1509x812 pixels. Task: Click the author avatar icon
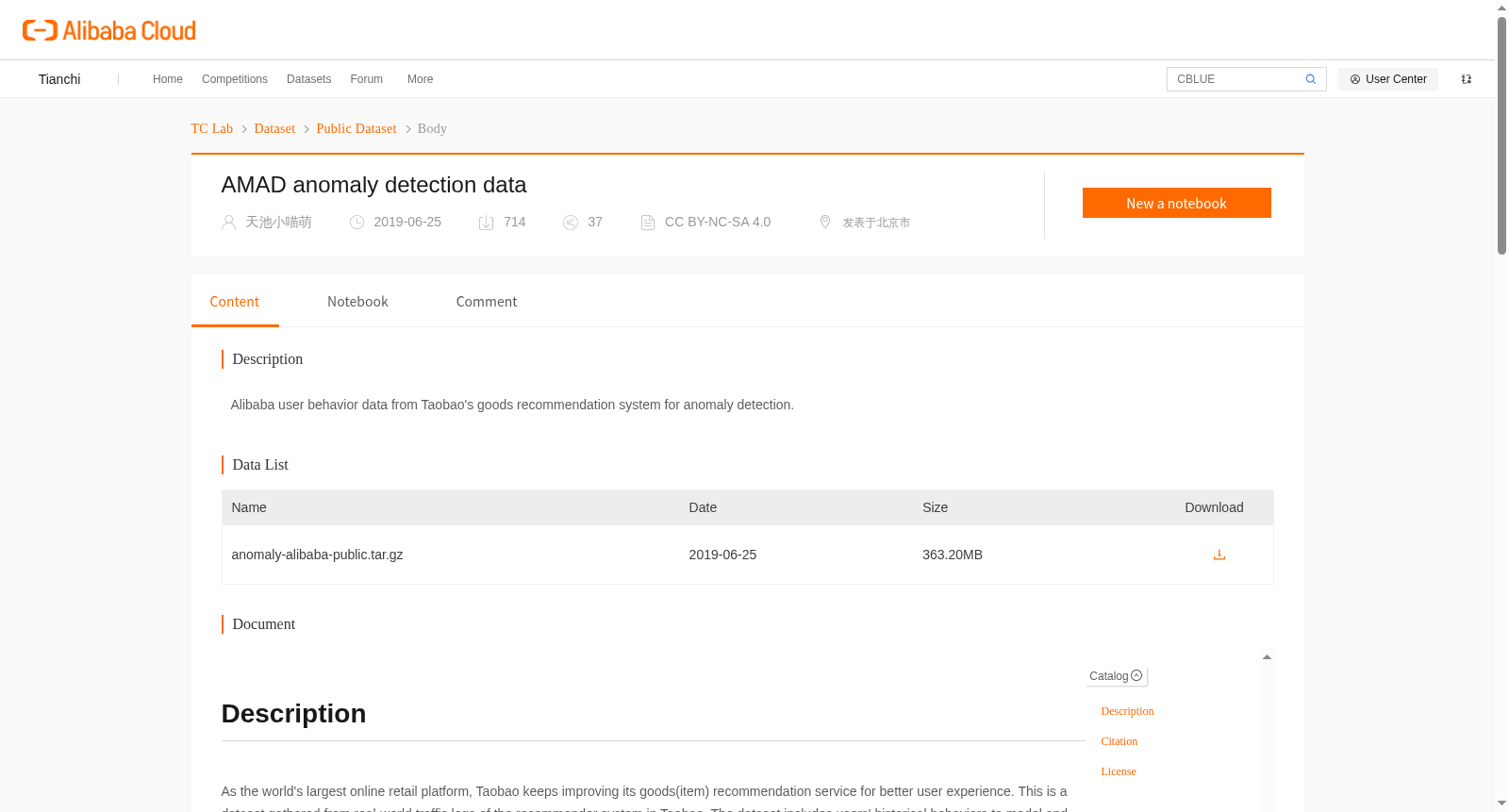point(228,223)
